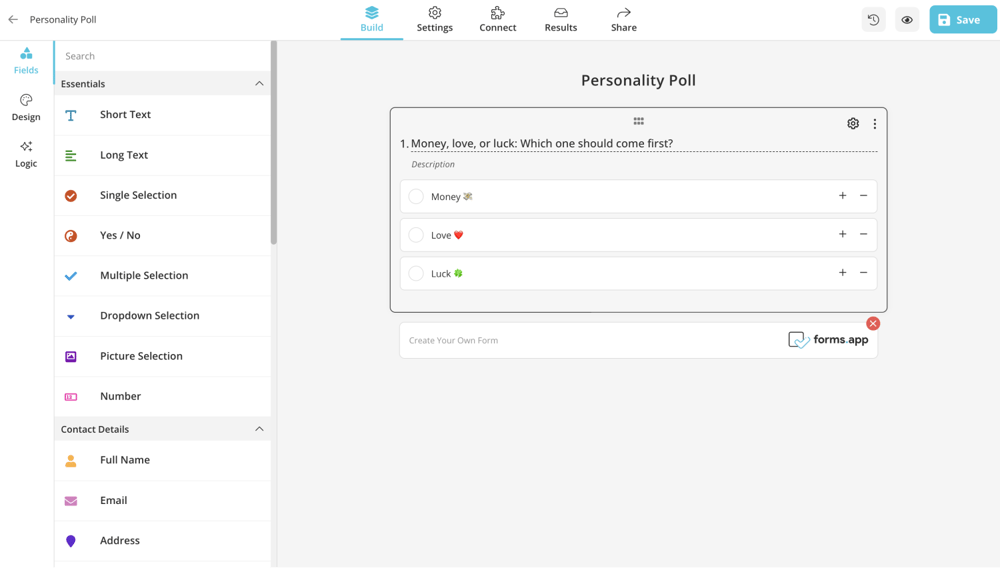Image resolution: width=1000 pixels, height=568 pixels.
Task: Remove the Luck option with minus icon
Action: point(864,273)
